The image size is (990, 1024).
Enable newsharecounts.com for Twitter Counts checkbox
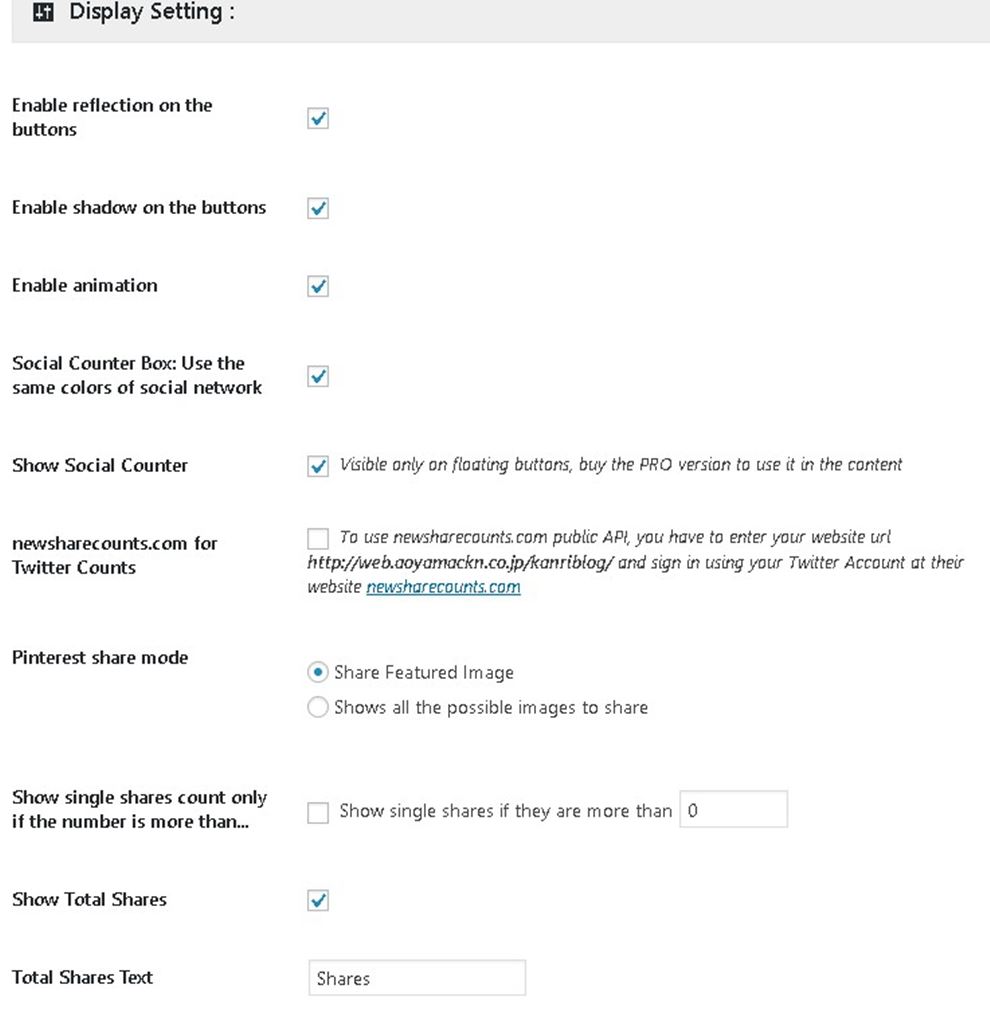pyautogui.click(x=318, y=538)
